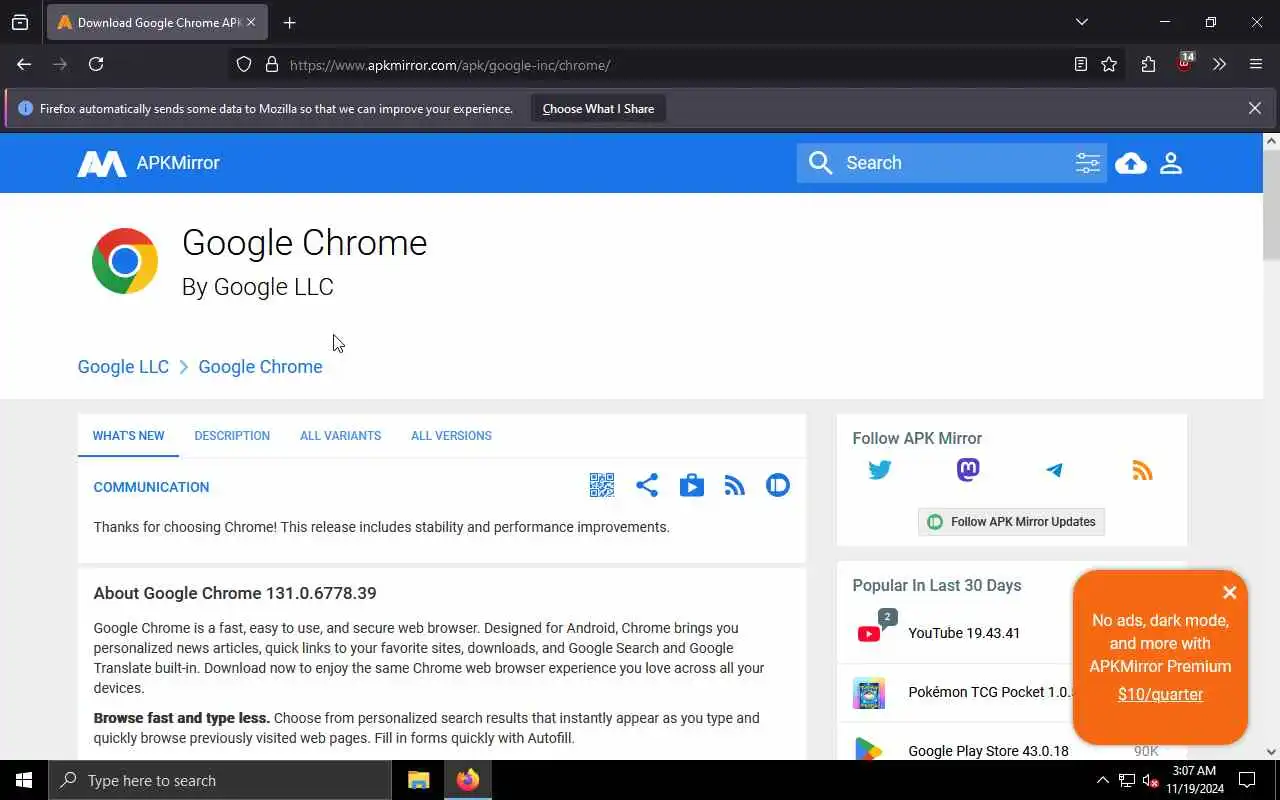Expand the list all tabs dropdown
Image resolution: width=1280 pixels, height=800 pixels.
click(1082, 22)
